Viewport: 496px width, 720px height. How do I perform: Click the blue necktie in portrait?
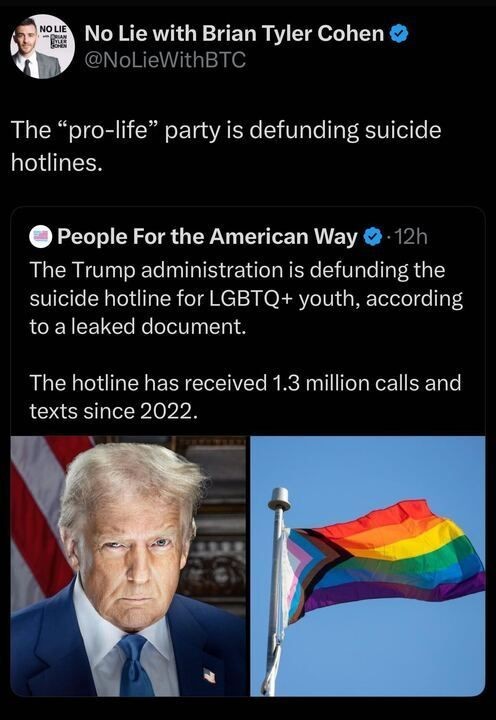pos(135,665)
